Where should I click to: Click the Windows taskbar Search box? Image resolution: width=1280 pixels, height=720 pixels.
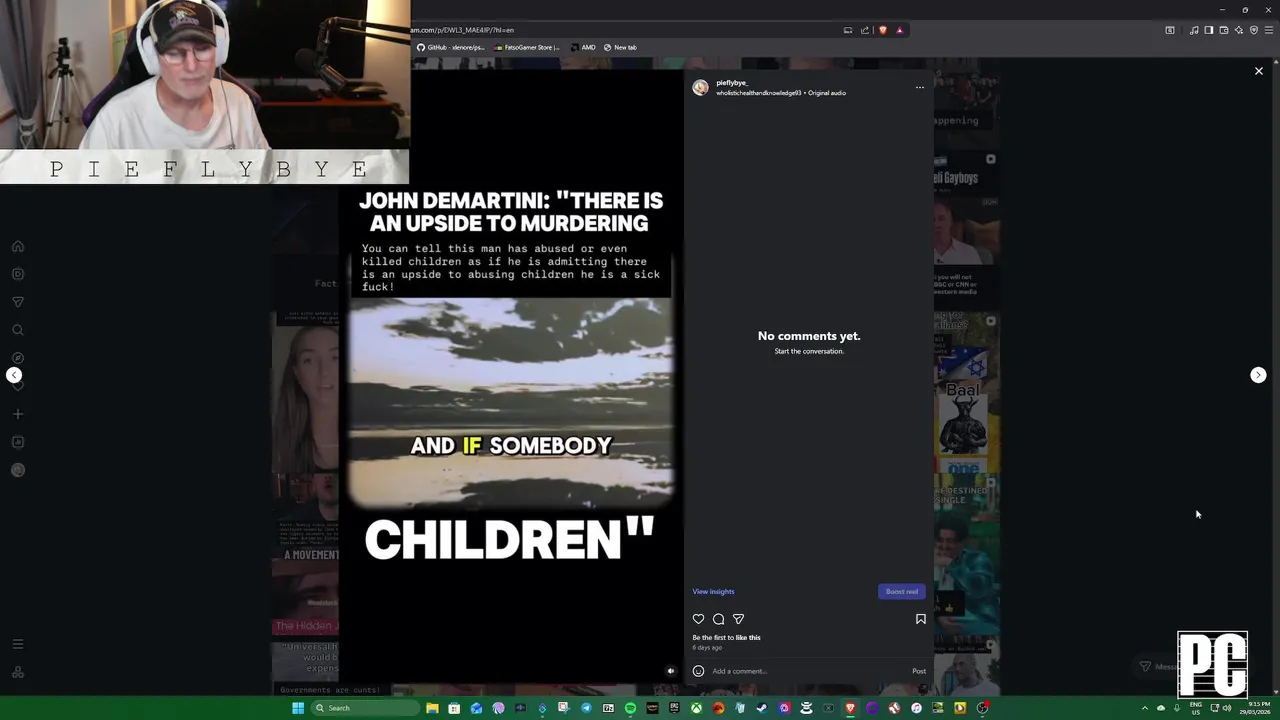click(x=365, y=708)
